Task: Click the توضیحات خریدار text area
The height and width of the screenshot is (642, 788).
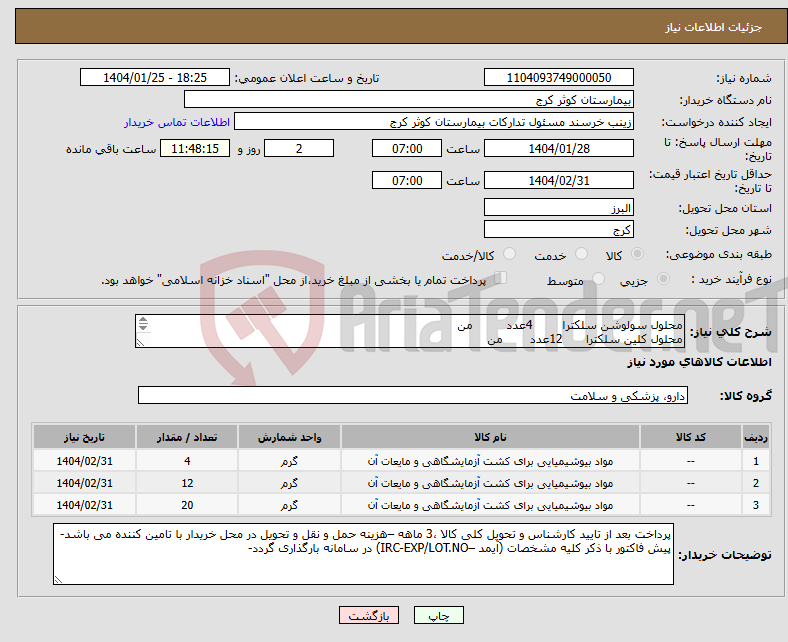Action: [x=363, y=554]
